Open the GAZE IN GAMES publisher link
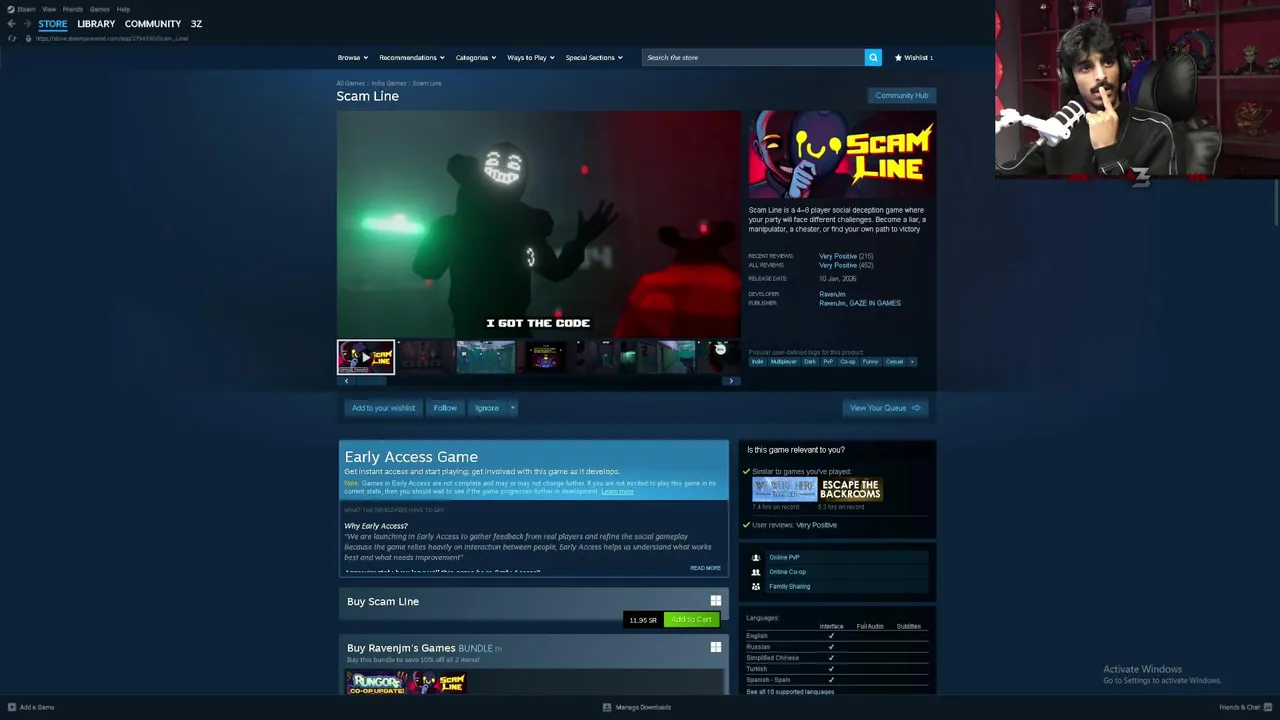Screen dimensions: 1280x720 [876, 303]
